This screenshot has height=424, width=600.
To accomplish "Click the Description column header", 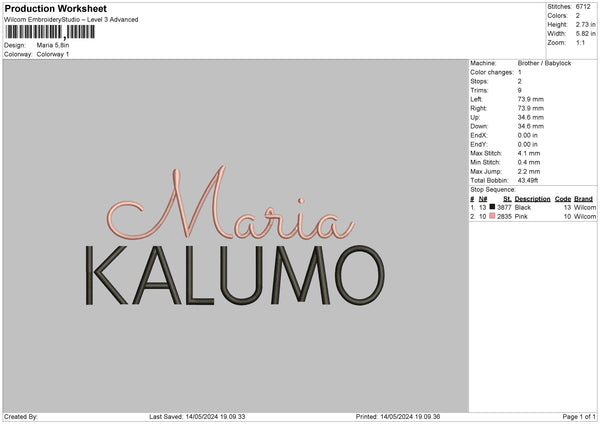I will tap(532, 199).
